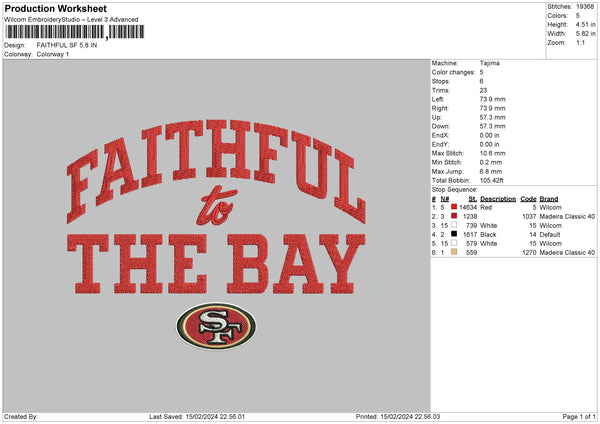The height and width of the screenshot is (424, 600).
Task: Click the "Left:" measurement label
Action: [x=438, y=99]
